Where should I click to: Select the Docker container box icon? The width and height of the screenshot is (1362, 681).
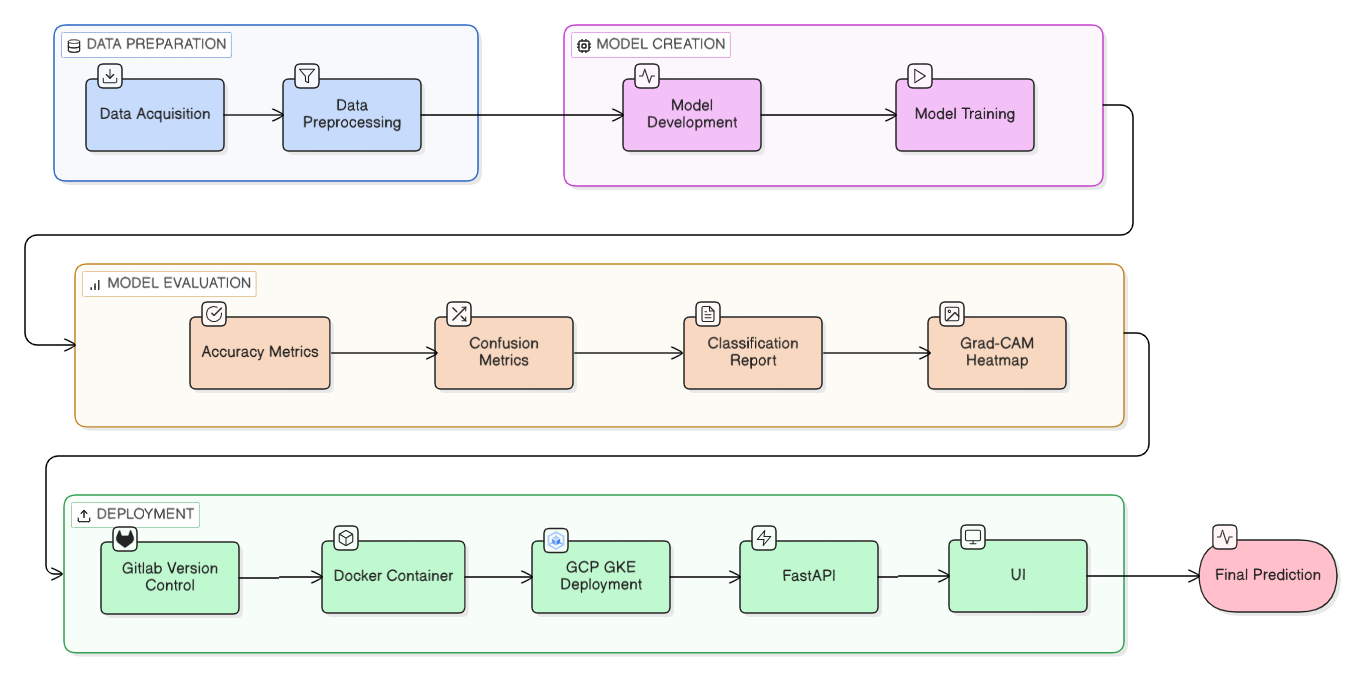tap(345, 536)
